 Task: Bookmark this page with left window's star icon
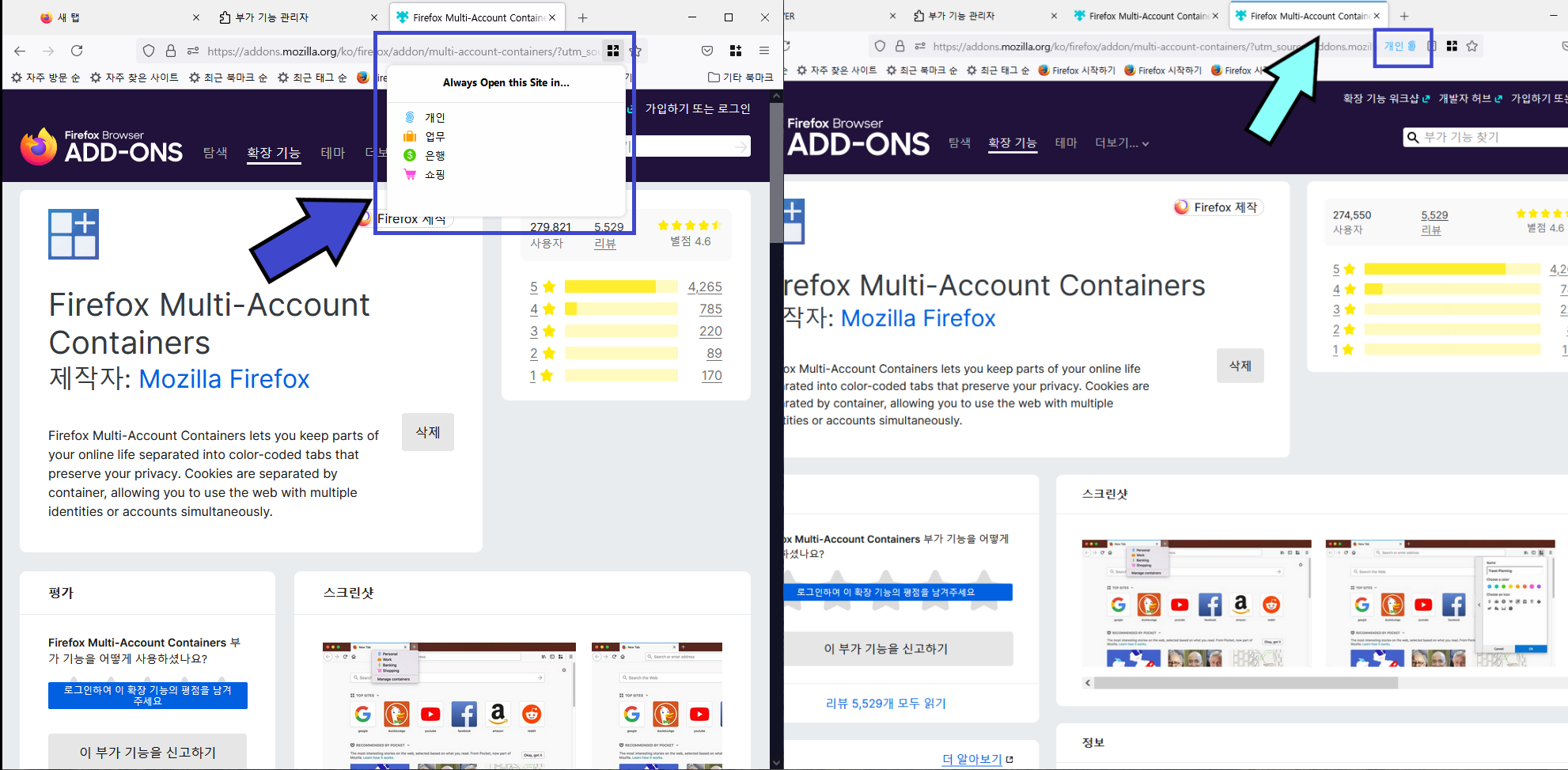pos(635,51)
